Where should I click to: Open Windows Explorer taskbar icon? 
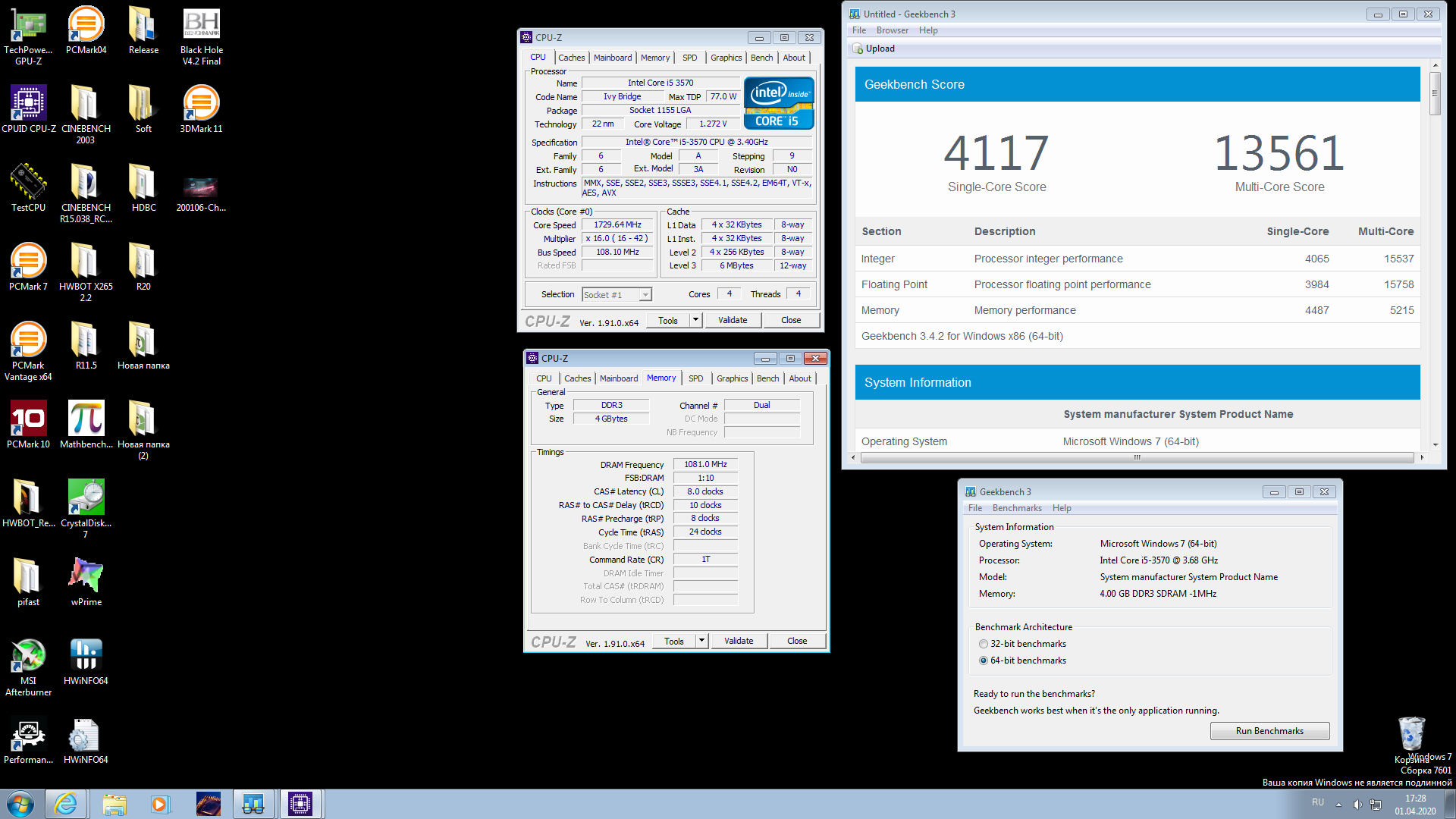pyautogui.click(x=115, y=804)
